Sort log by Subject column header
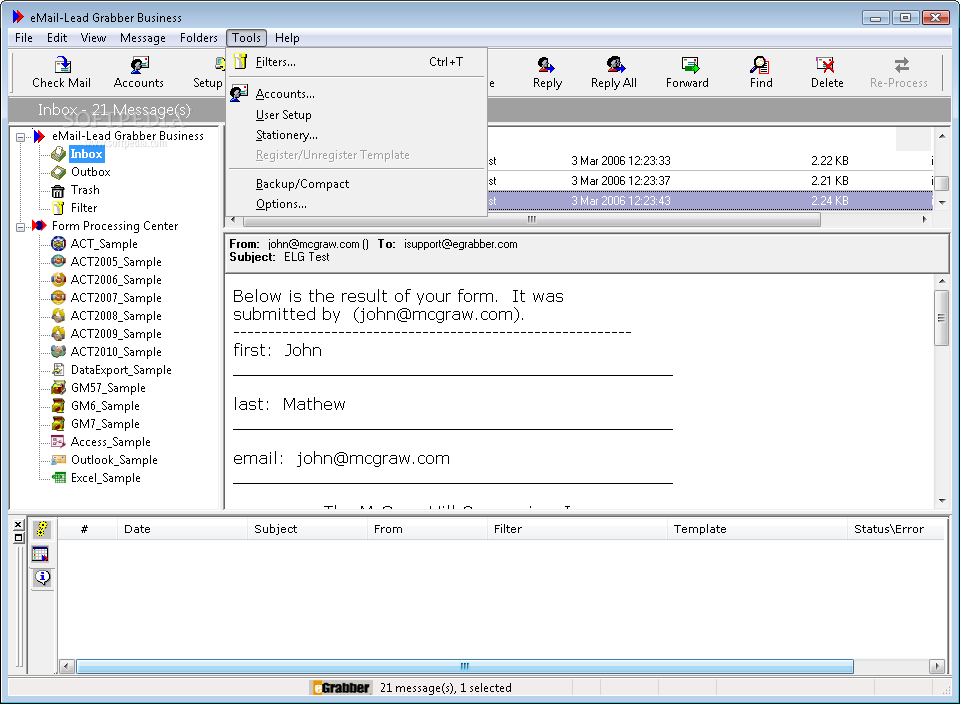 tap(307, 529)
